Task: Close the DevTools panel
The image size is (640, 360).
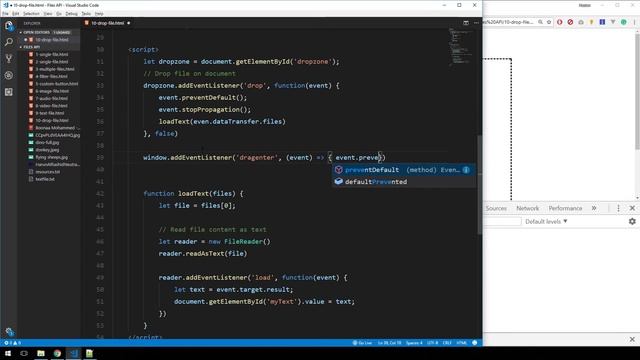Action: [632, 208]
